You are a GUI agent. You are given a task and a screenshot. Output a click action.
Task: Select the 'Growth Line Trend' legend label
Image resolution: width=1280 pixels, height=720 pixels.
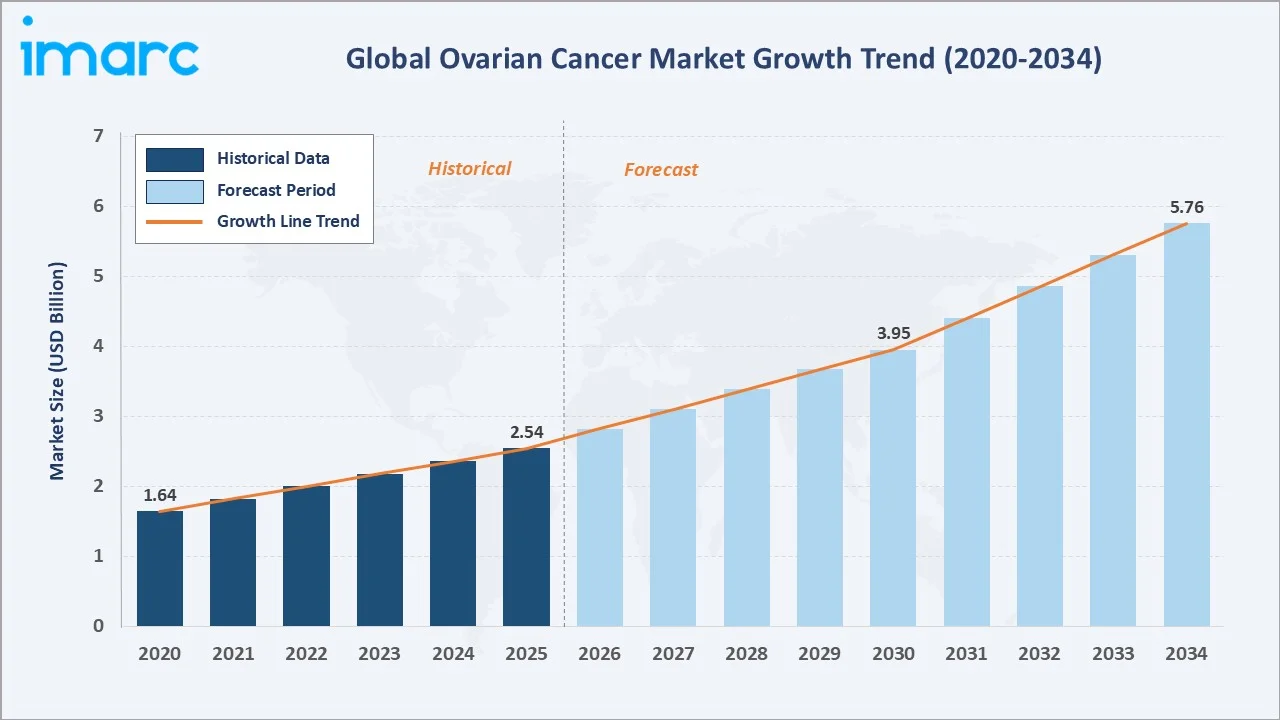click(x=288, y=221)
